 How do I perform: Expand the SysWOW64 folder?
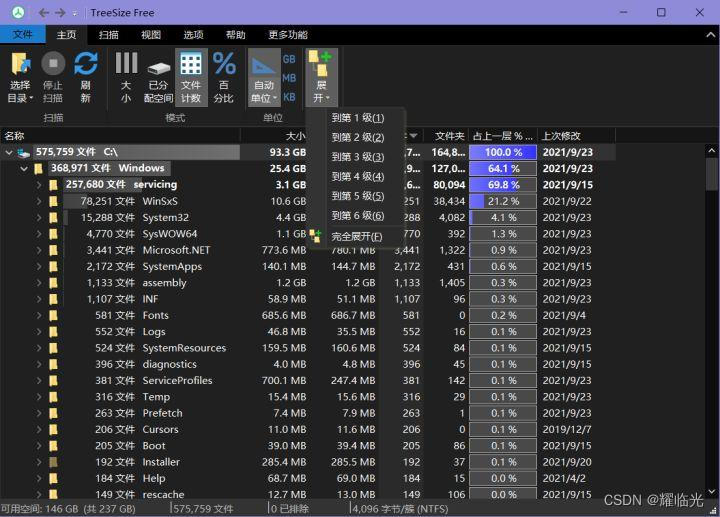39,234
